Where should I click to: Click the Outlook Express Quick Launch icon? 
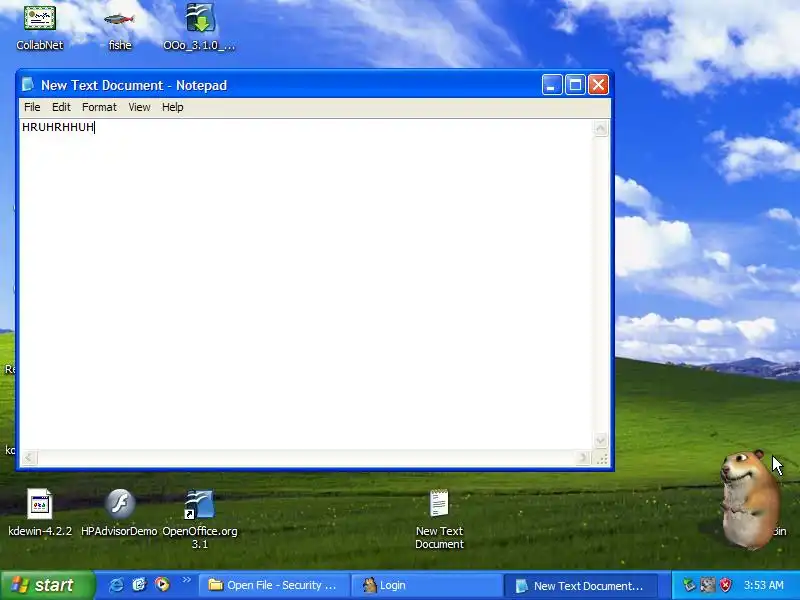tap(139, 585)
